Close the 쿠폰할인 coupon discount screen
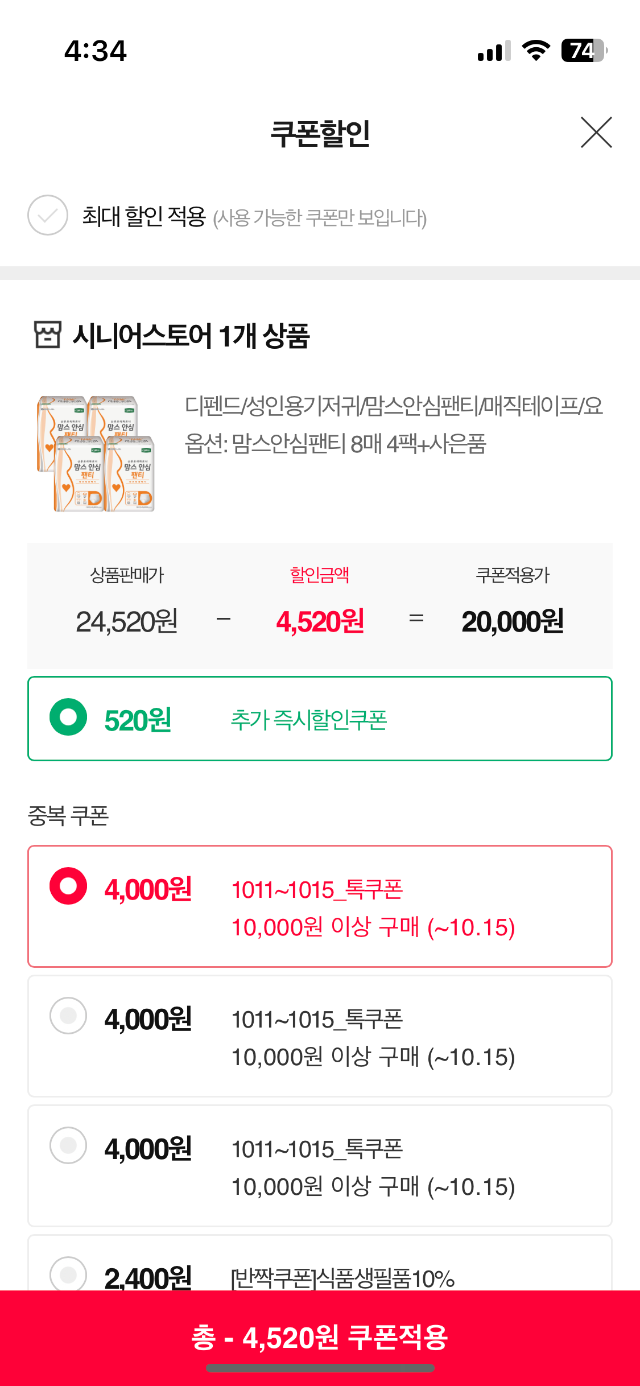 coord(596,132)
